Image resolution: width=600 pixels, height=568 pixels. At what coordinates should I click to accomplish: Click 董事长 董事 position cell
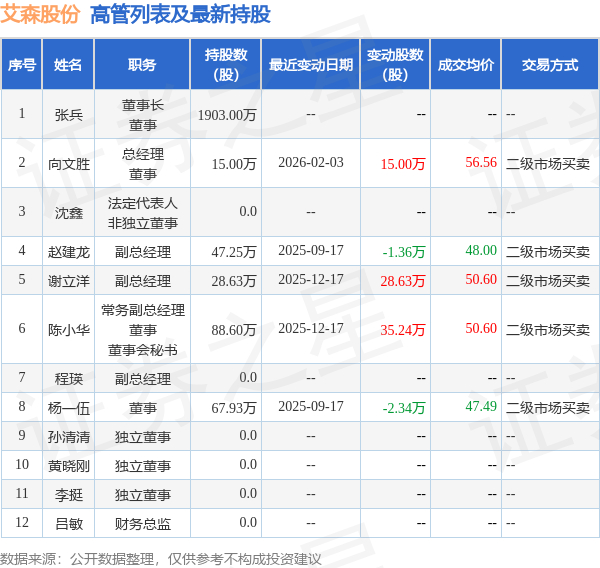[142, 114]
